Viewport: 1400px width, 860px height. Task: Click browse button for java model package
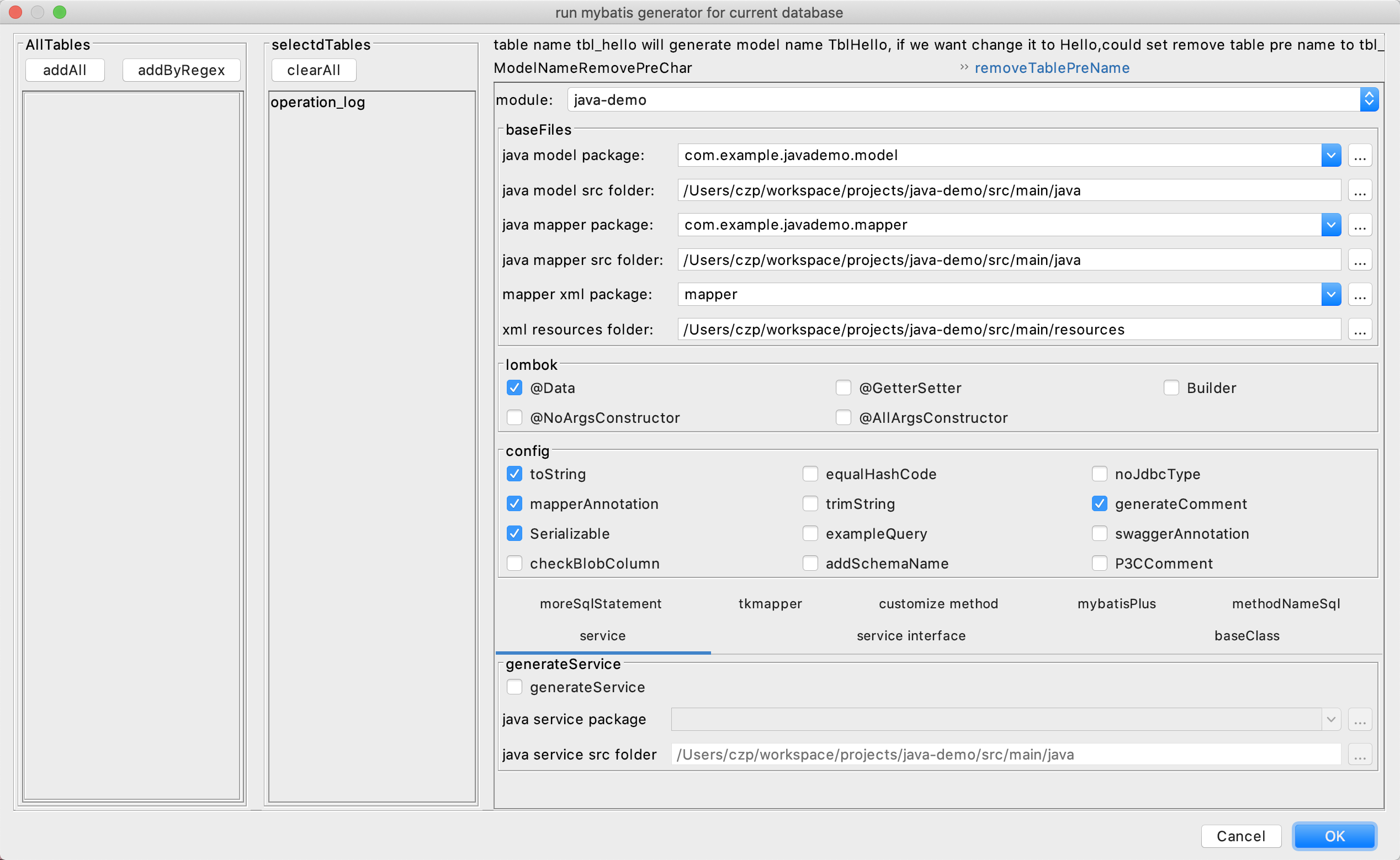[x=1360, y=156]
